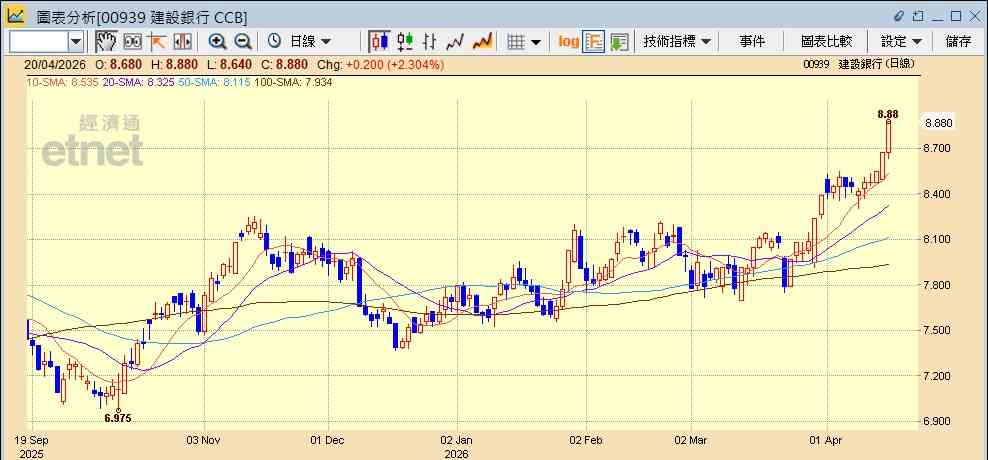Click the grid lines icon
Image resolution: width=988 pixels, height=460 pixels.
pyautogui.click(x=516, y=42)
